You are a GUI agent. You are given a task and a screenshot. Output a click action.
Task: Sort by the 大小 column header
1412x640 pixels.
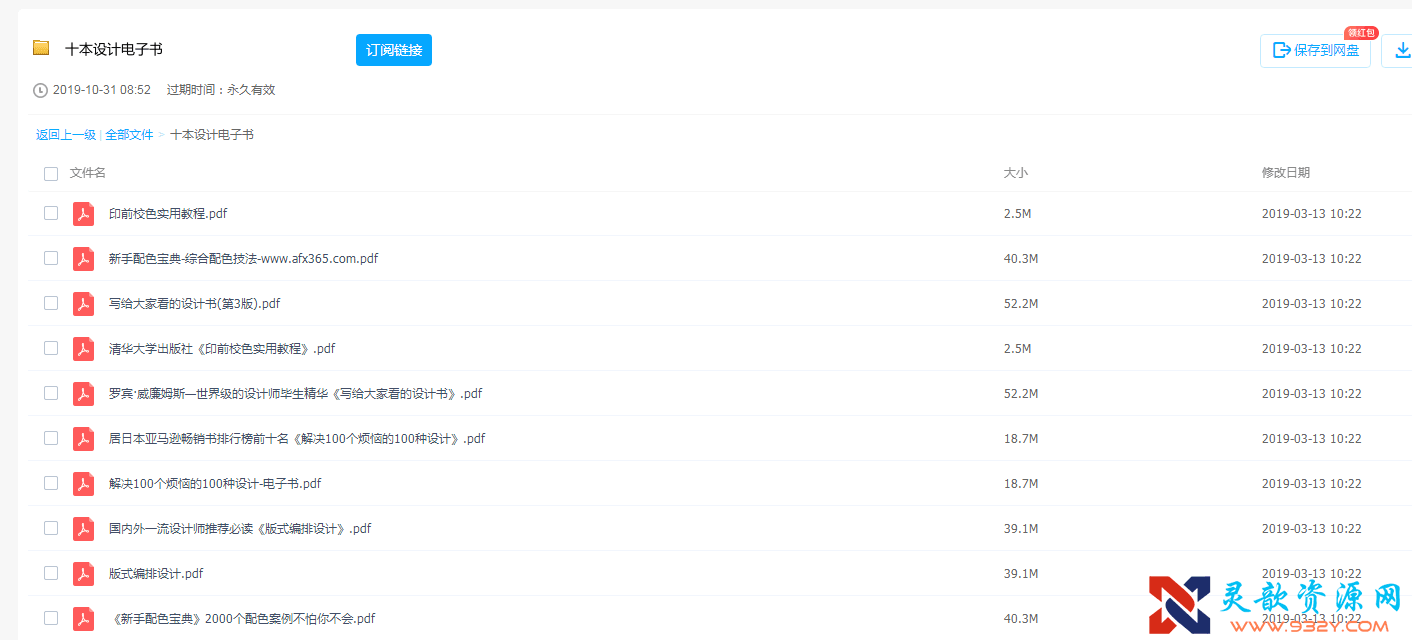[1016, 173]
